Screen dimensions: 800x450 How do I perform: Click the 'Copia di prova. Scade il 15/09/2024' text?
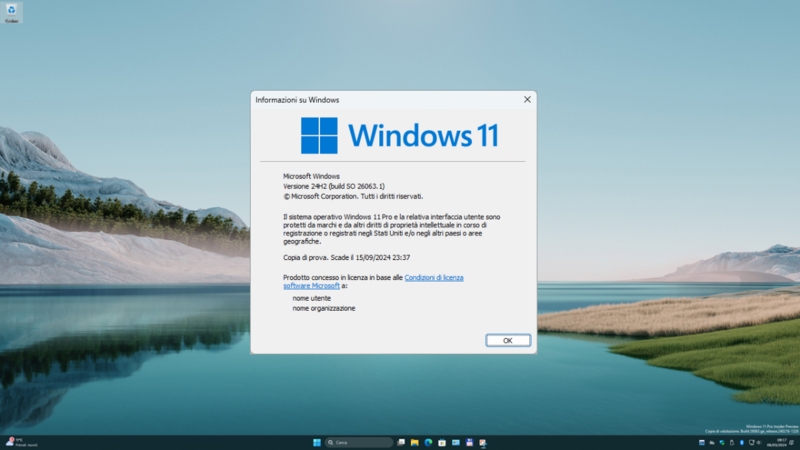click(346, 258)
